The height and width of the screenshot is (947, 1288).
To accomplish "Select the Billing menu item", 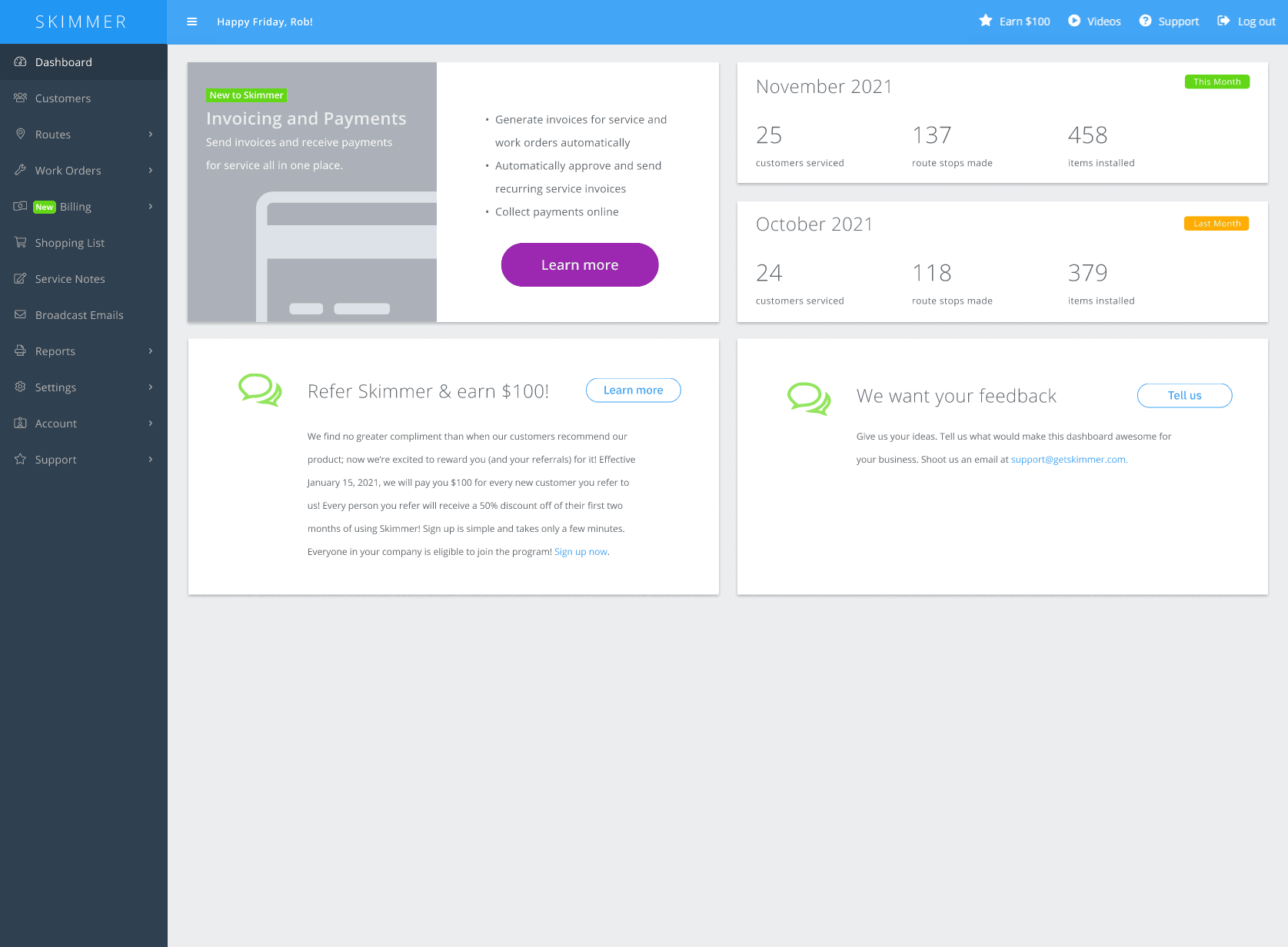I will coord(75,206).
